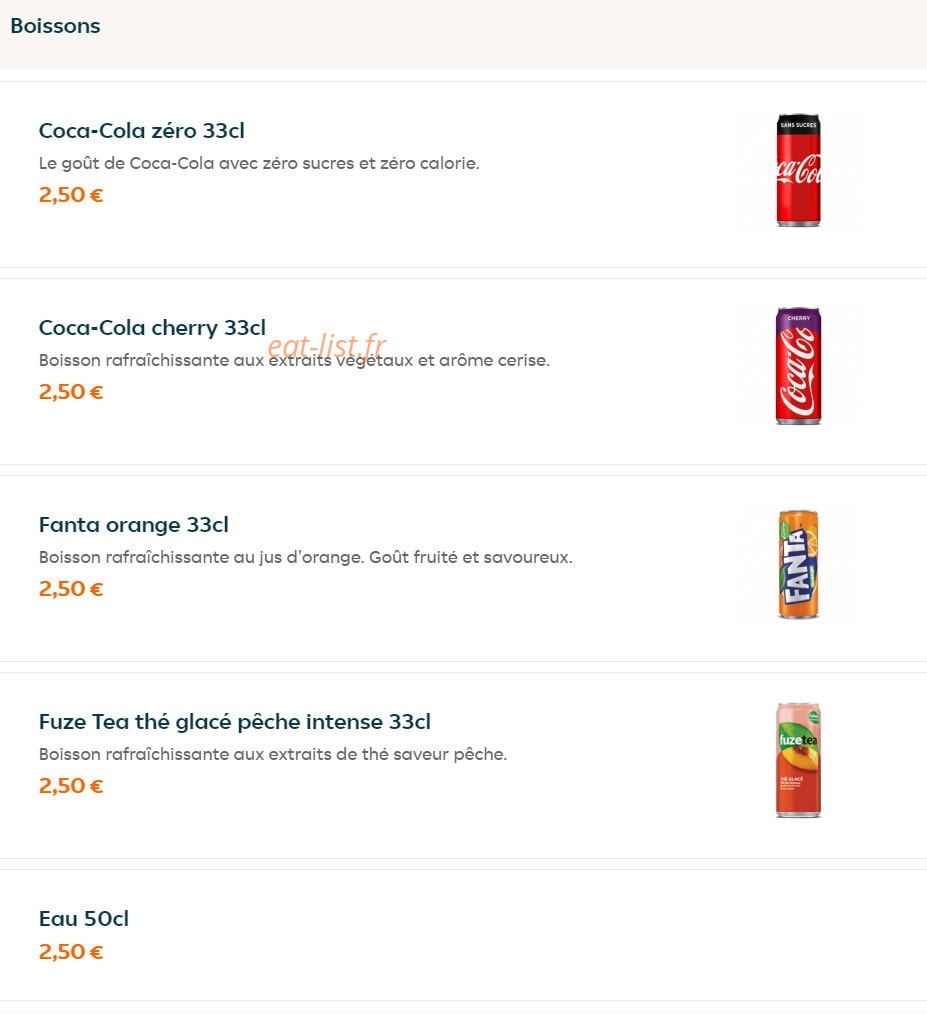Click the Eau 50cl 2,50 € price
Screen dimensions: 927x1023
click(x=71, y=951)
